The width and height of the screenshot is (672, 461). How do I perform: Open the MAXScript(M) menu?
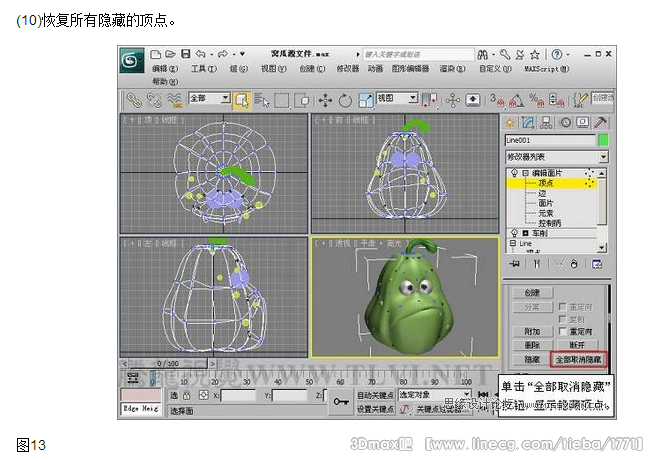pos(547,69)
